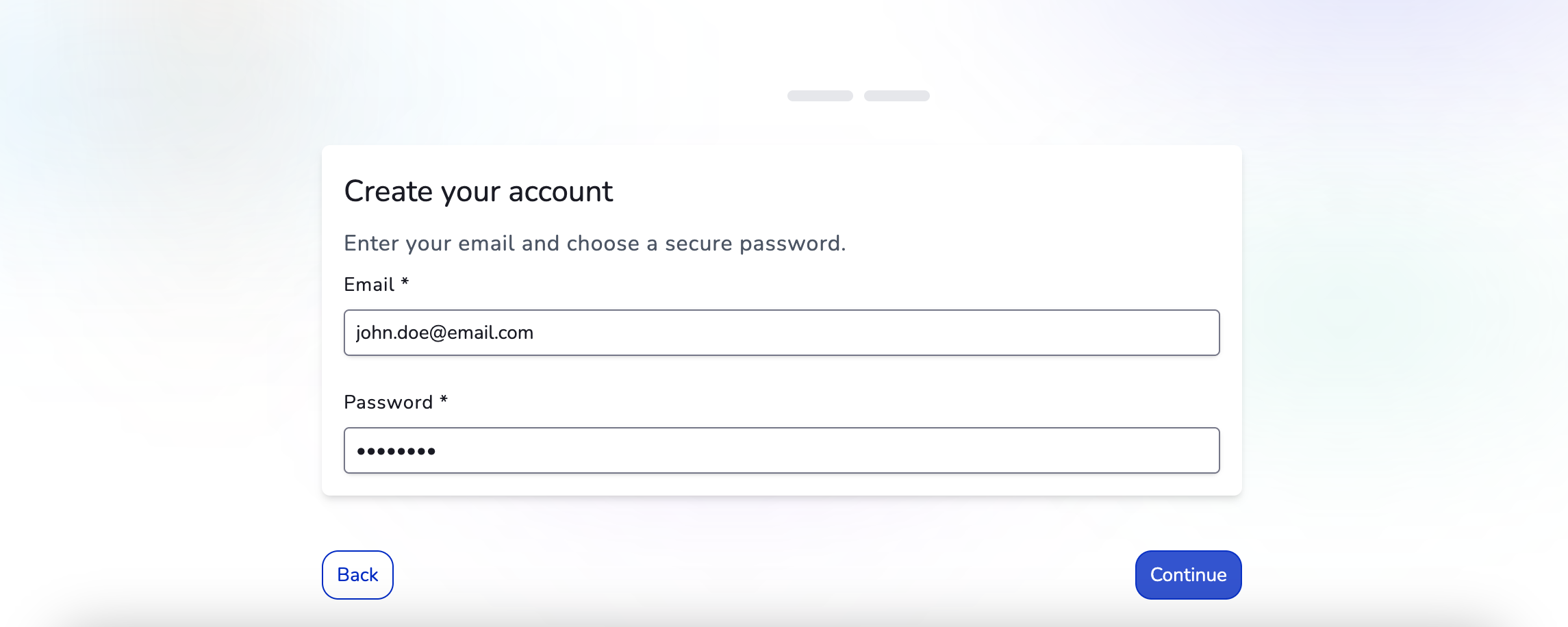The width and height of the screenshot is (1568, 627).
Task: Click the Create your account heading
Action: click(x=479, y=192)
